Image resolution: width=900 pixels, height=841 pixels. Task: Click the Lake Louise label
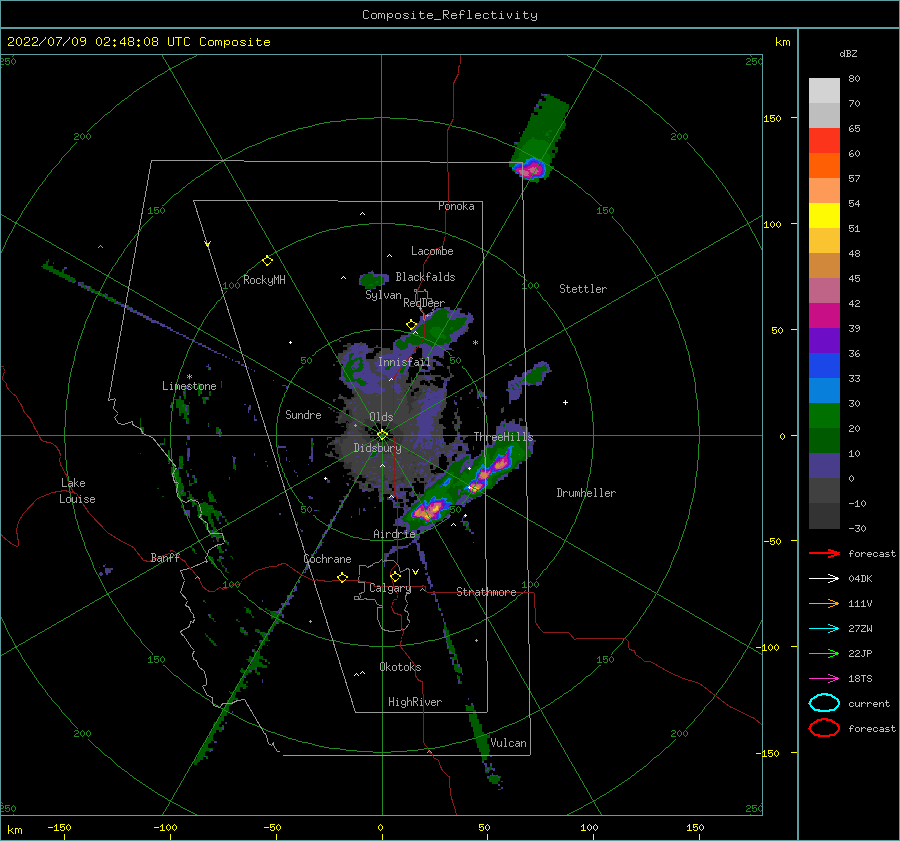77,491
